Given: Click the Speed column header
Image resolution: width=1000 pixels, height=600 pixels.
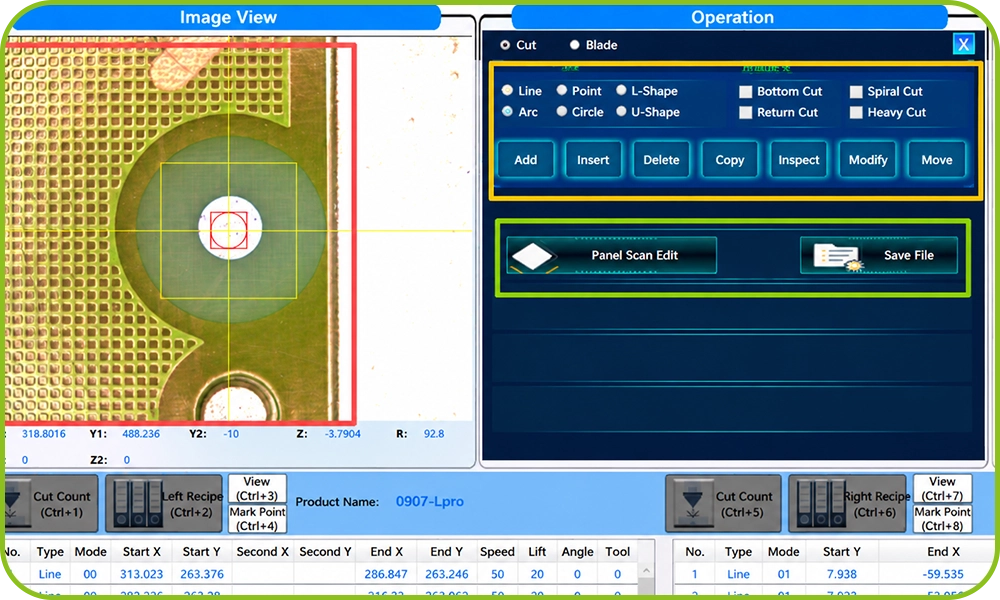Looking at the screenshot, I should click(497, 552).
